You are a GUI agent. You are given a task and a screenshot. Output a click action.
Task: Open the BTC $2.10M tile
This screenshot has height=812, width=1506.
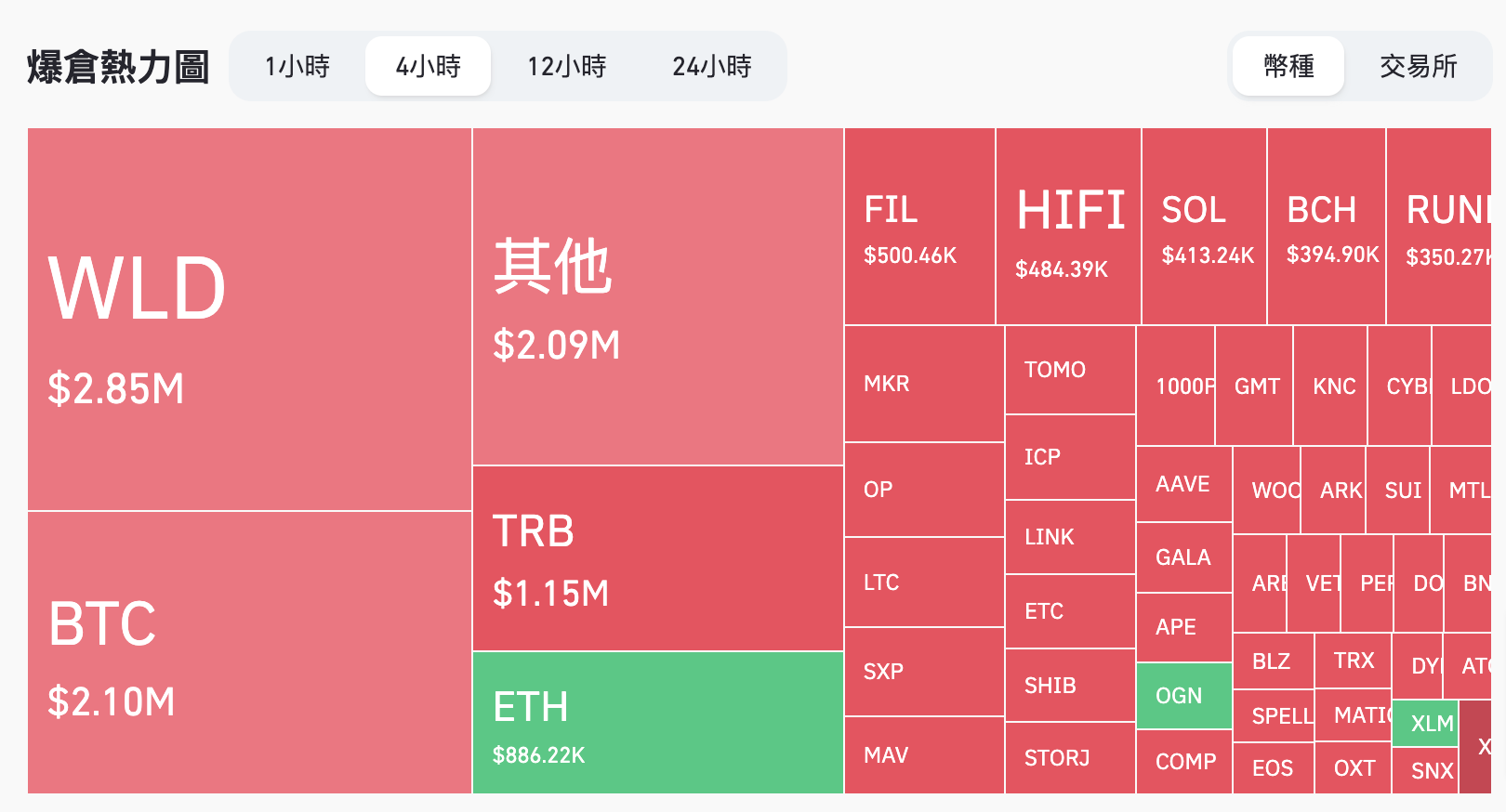click(249, 652)
